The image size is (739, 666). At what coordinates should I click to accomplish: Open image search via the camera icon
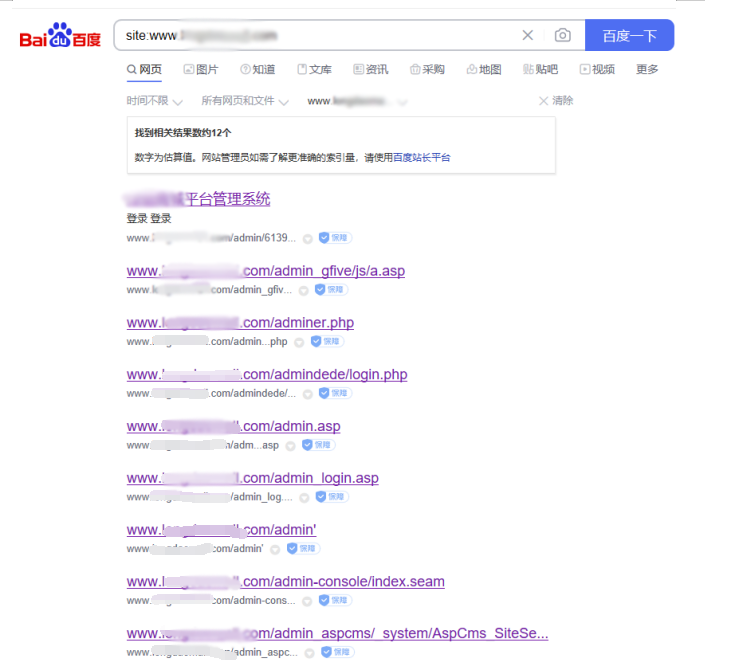coord(563,36)
